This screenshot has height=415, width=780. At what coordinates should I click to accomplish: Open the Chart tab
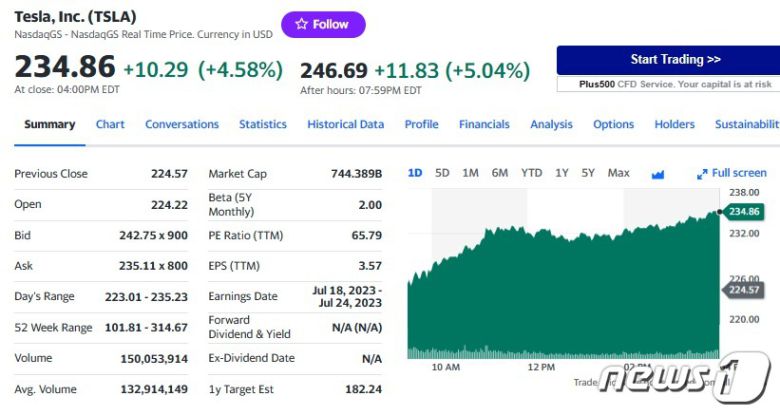pyautogui.click(x=110, y=125)
